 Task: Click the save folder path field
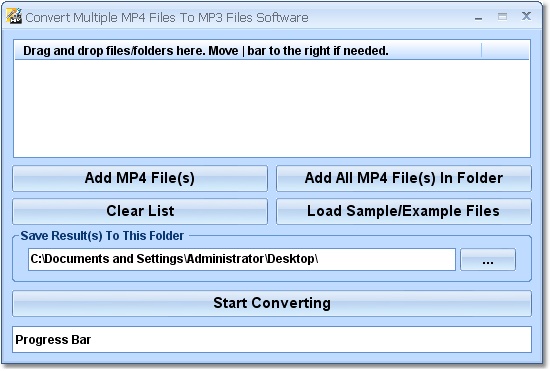[242, 259]
